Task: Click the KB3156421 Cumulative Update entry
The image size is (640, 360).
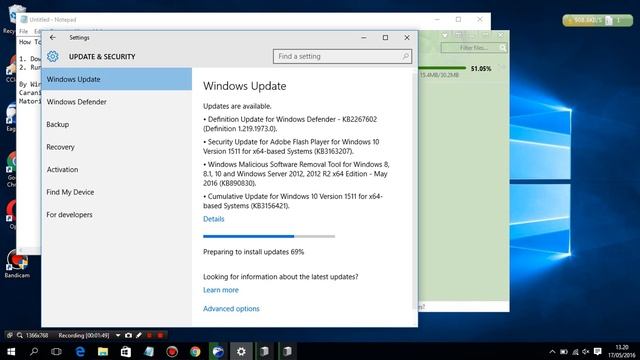Action: [x=293, y=201]
